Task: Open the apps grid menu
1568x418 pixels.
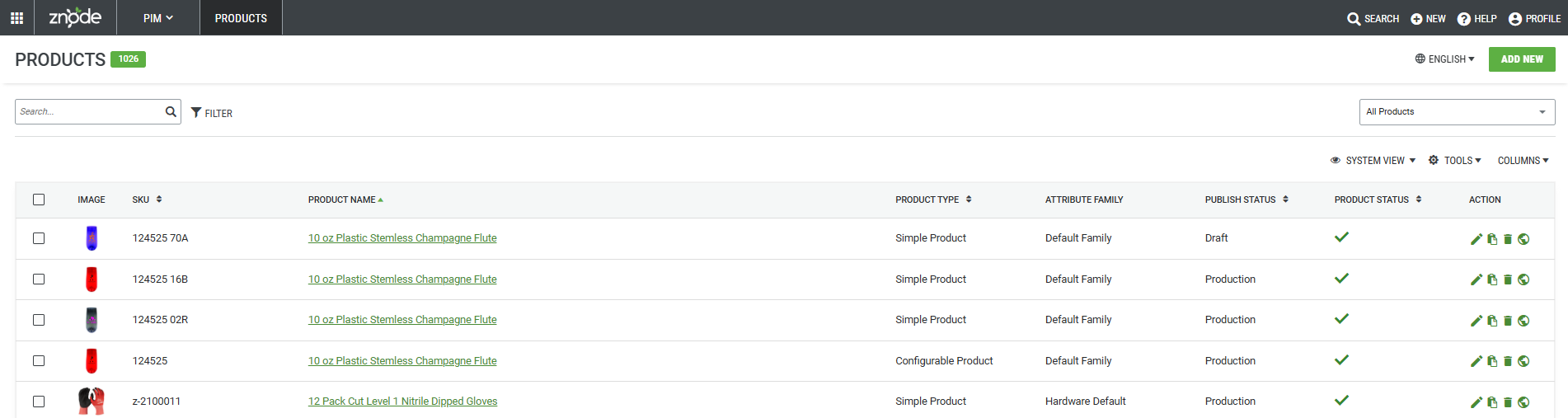Action: click(16, 18)
